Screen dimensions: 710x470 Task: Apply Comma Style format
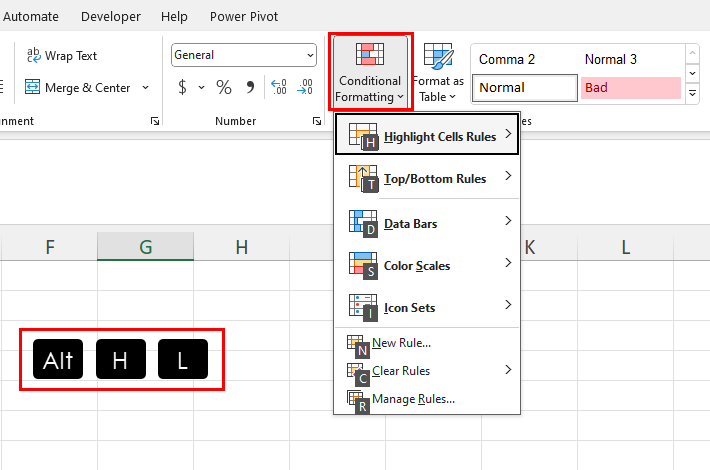[250, 87]
